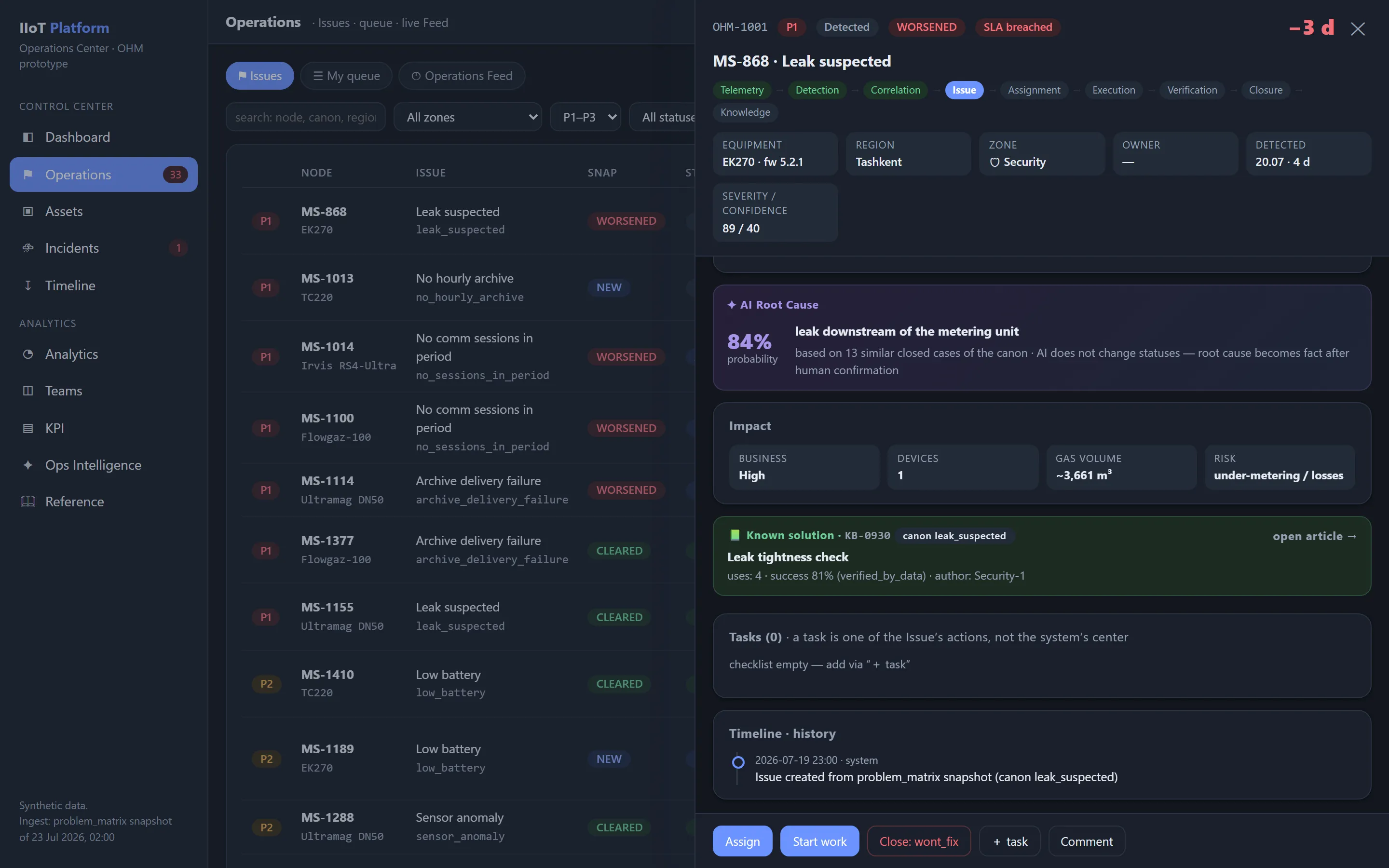This screenshot has height=868, width=1389.
Task: Select the MS-1013 No hourly archive row
Action: coord(468,287)
